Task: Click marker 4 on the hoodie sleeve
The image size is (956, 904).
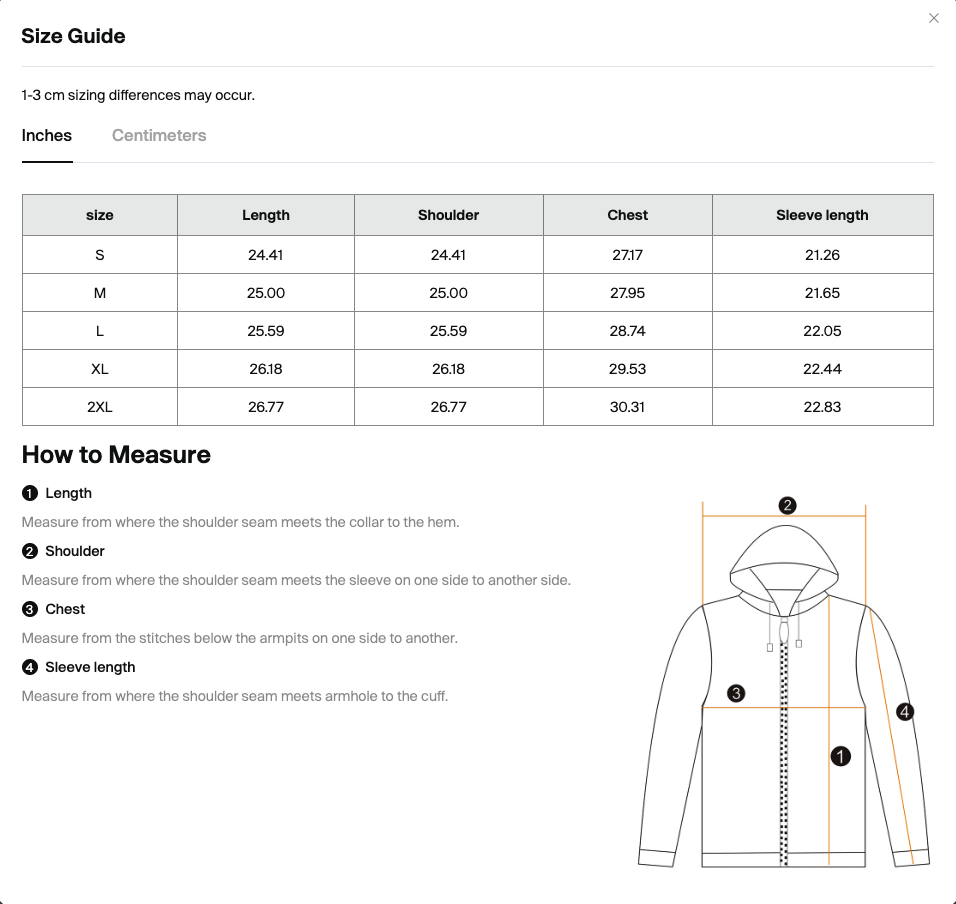Action: (x=905, y=711)
